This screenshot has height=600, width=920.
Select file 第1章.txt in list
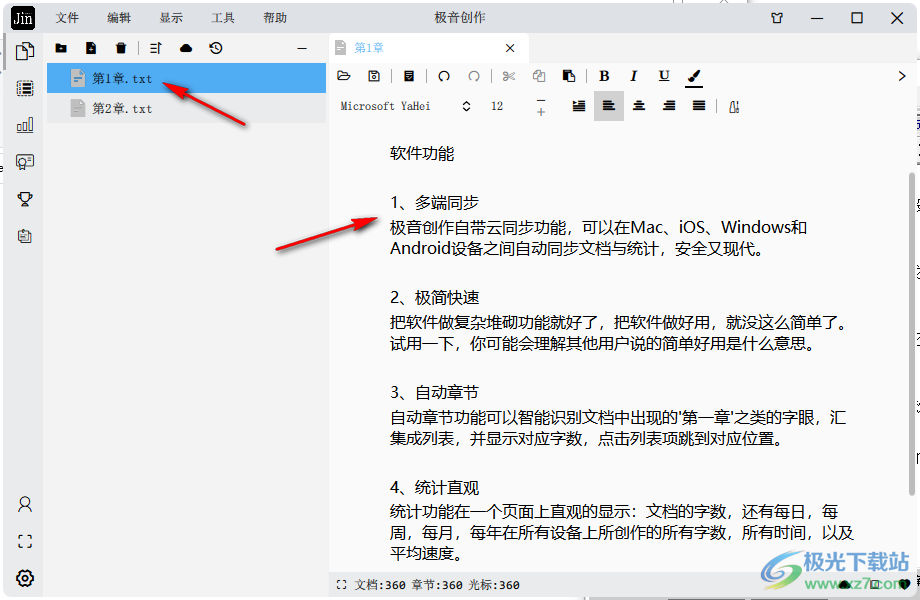pos(187,78)
